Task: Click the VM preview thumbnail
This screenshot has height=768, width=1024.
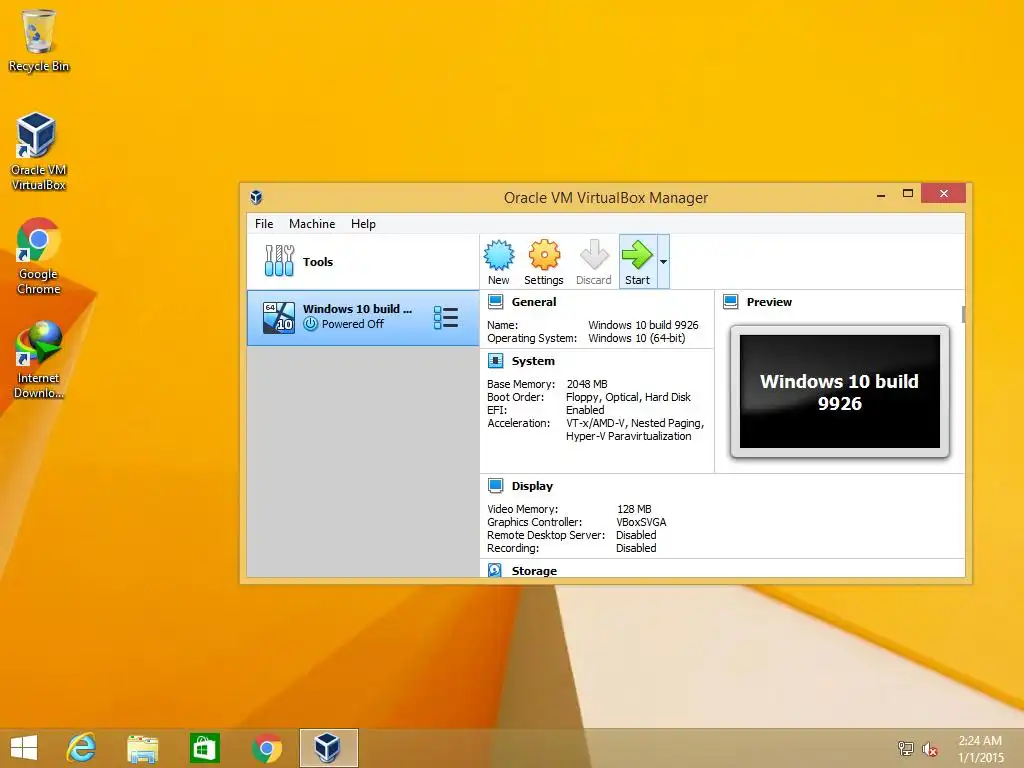Action: click(x=840, y=391)
